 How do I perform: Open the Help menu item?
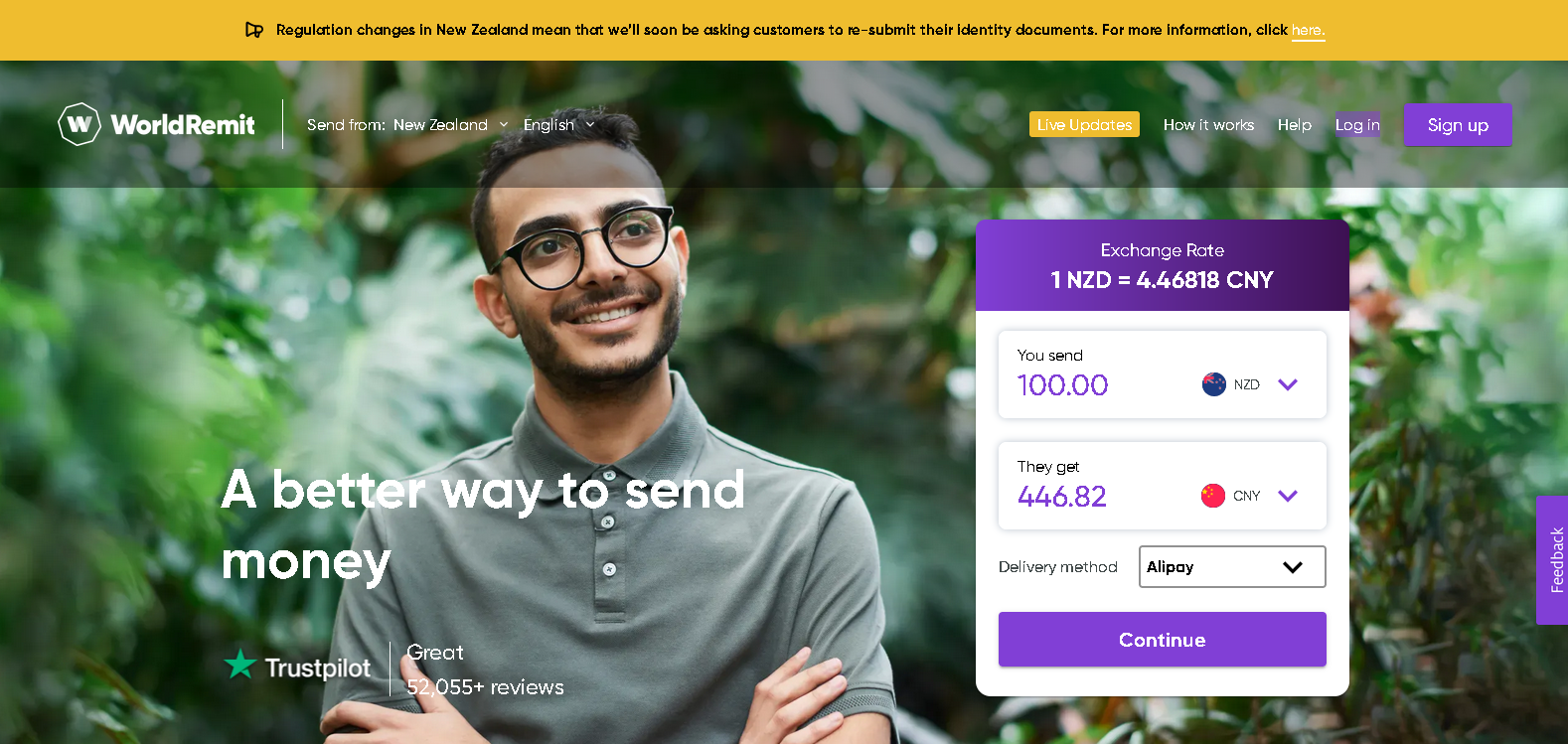[x=1295, y=125]
